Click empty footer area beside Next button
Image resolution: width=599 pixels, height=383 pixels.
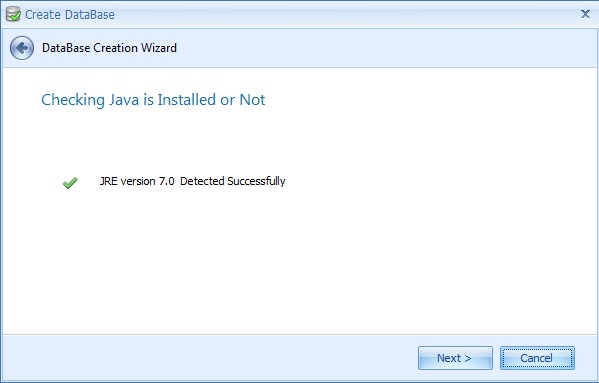tap(210, 358)
